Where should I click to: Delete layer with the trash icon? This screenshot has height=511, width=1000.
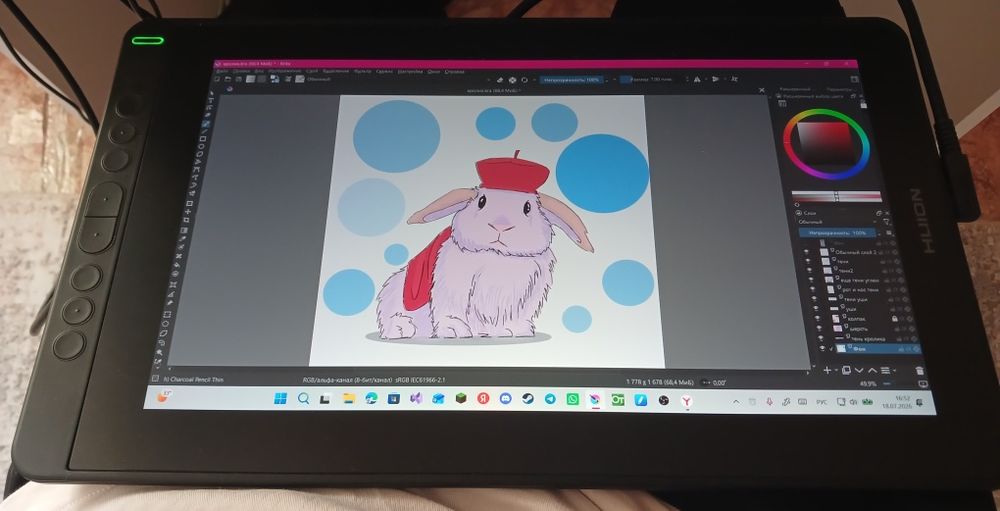click(919, 370)
